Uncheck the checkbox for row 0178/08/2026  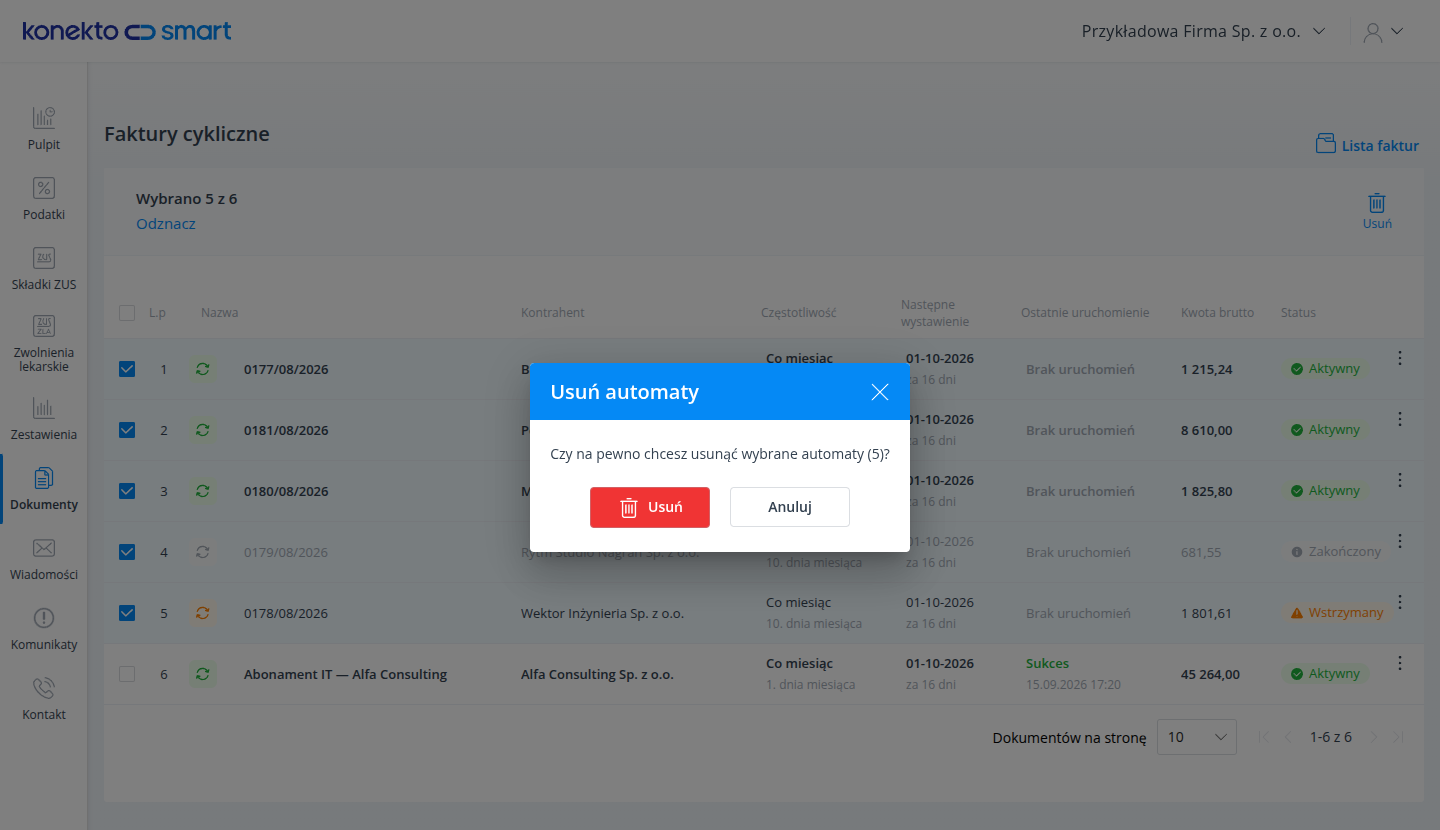tap(127, 613)
